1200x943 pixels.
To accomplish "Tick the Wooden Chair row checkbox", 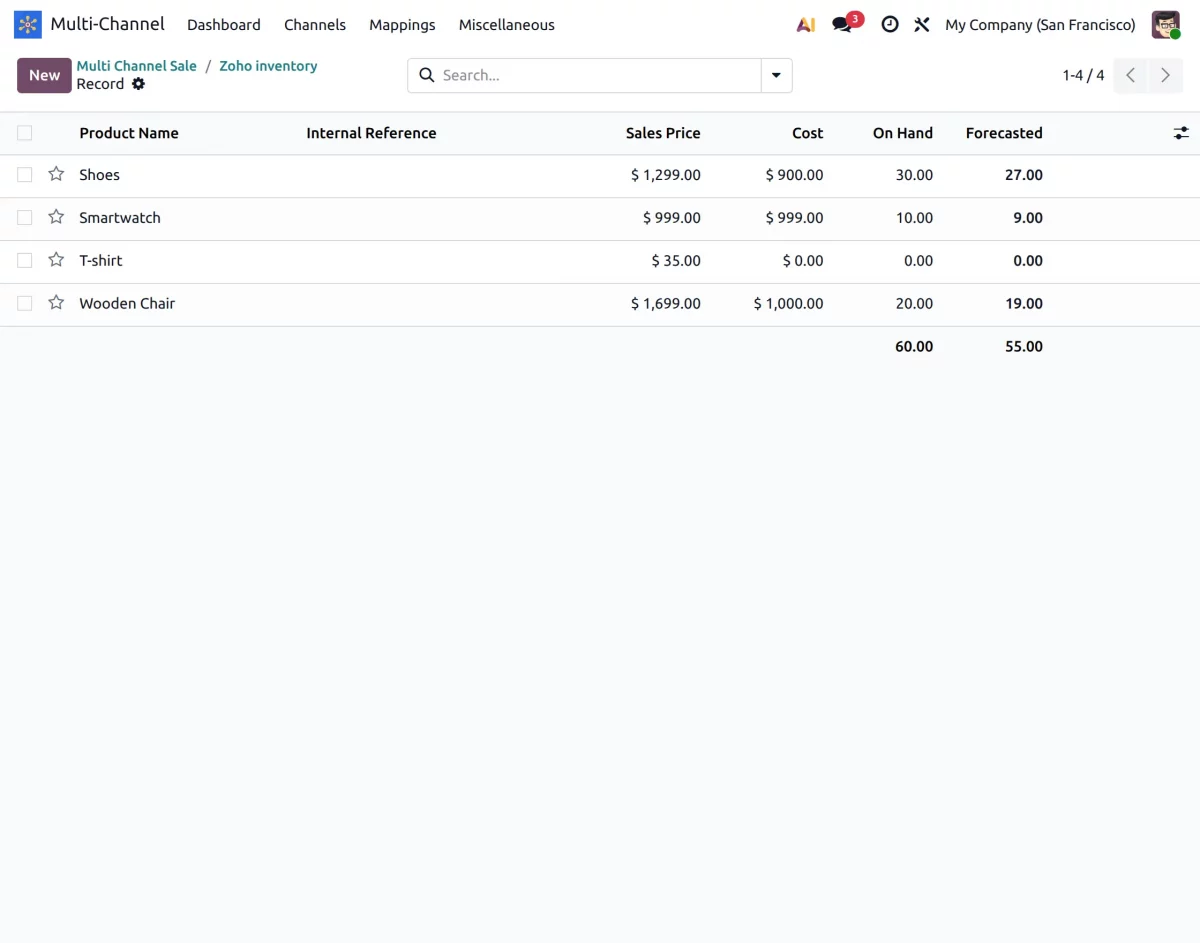I will tap(25, 303).
